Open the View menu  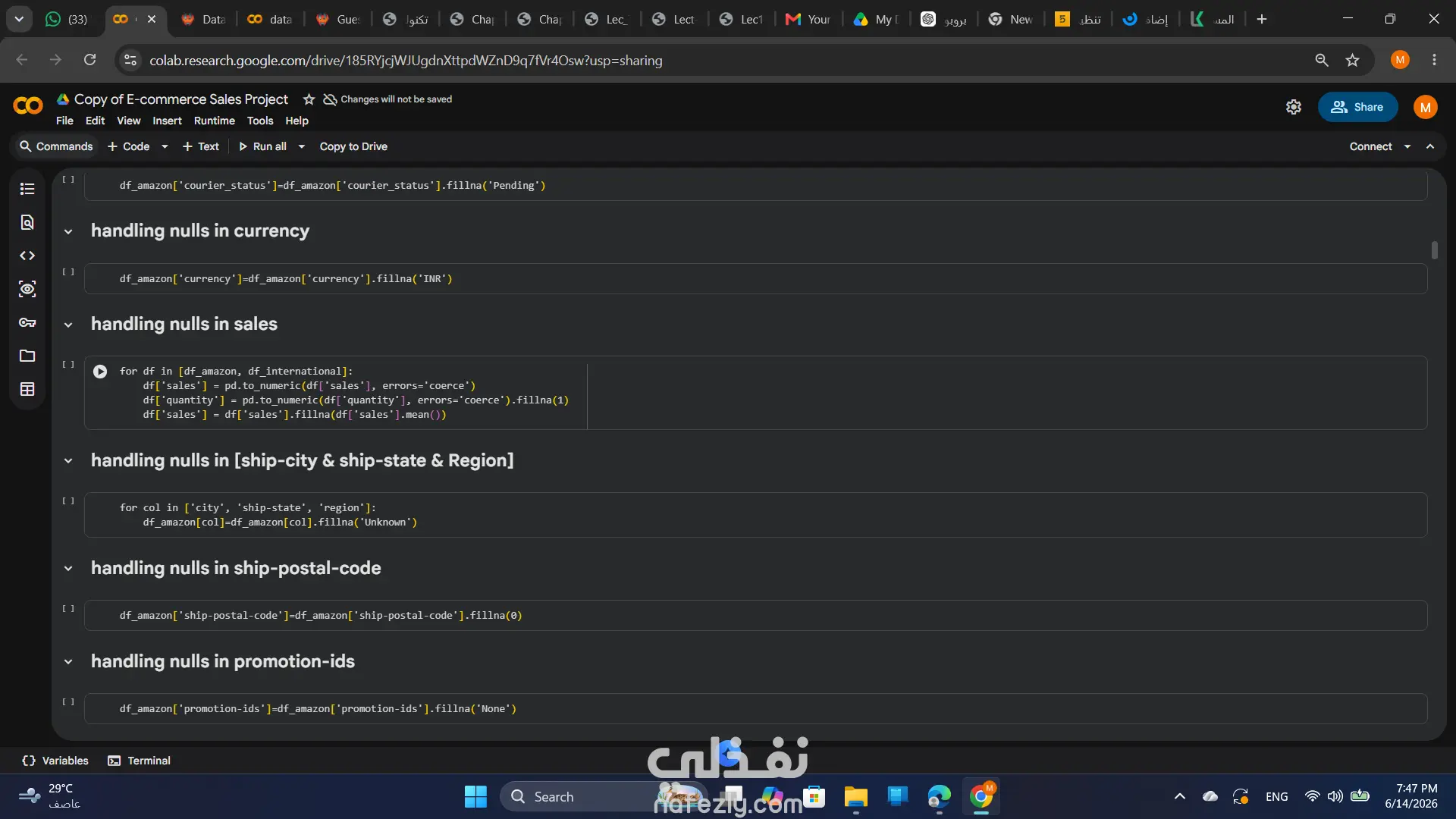[x=128, y=121]
